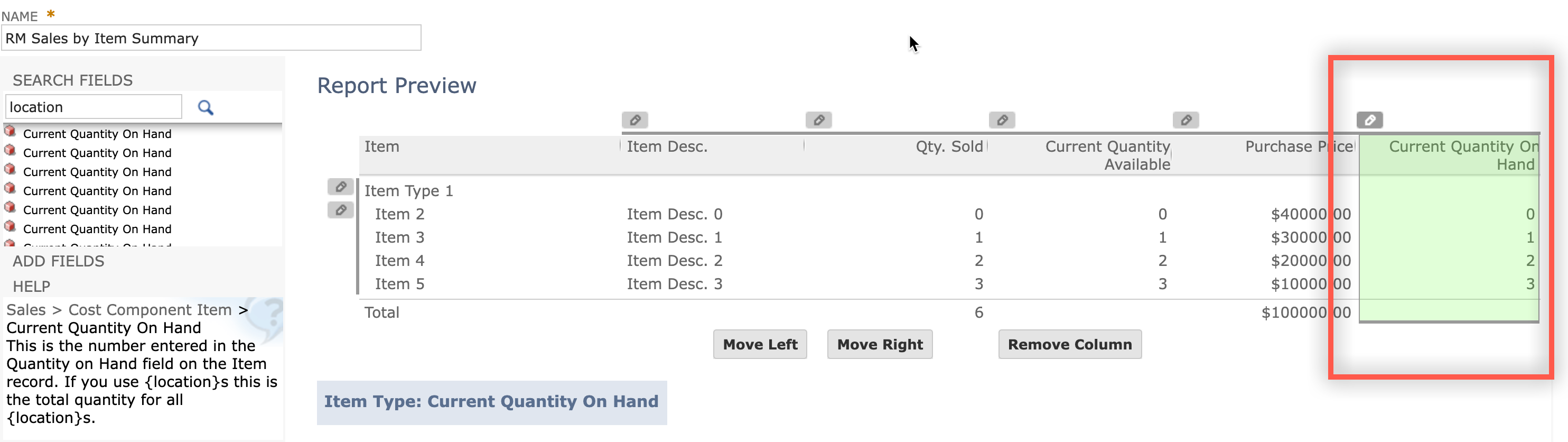Screen dimensions: 1568x442
Task: Select the Item Type: Current Quantity On Hand footer
Action: 491,402
